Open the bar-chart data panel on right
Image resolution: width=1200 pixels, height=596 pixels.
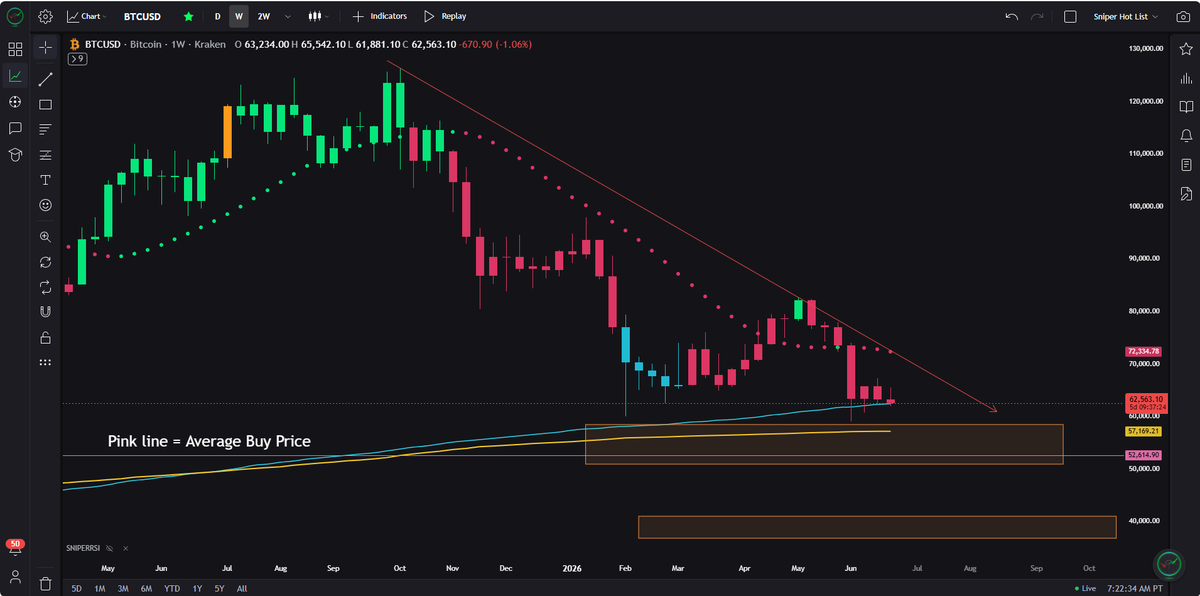tap(1186, 78)
